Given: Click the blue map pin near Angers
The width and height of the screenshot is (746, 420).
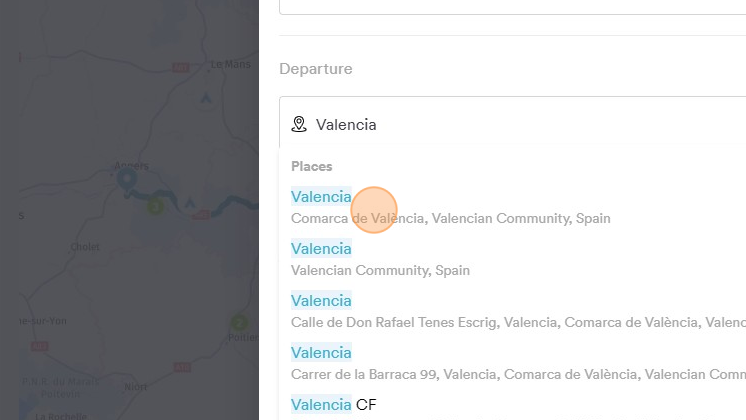Looking at the screenshot, I should click(127, 180).
